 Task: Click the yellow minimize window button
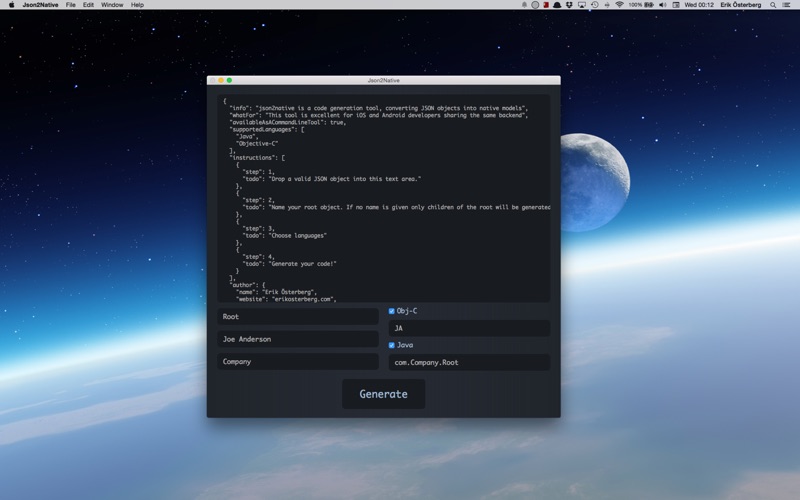221,80
